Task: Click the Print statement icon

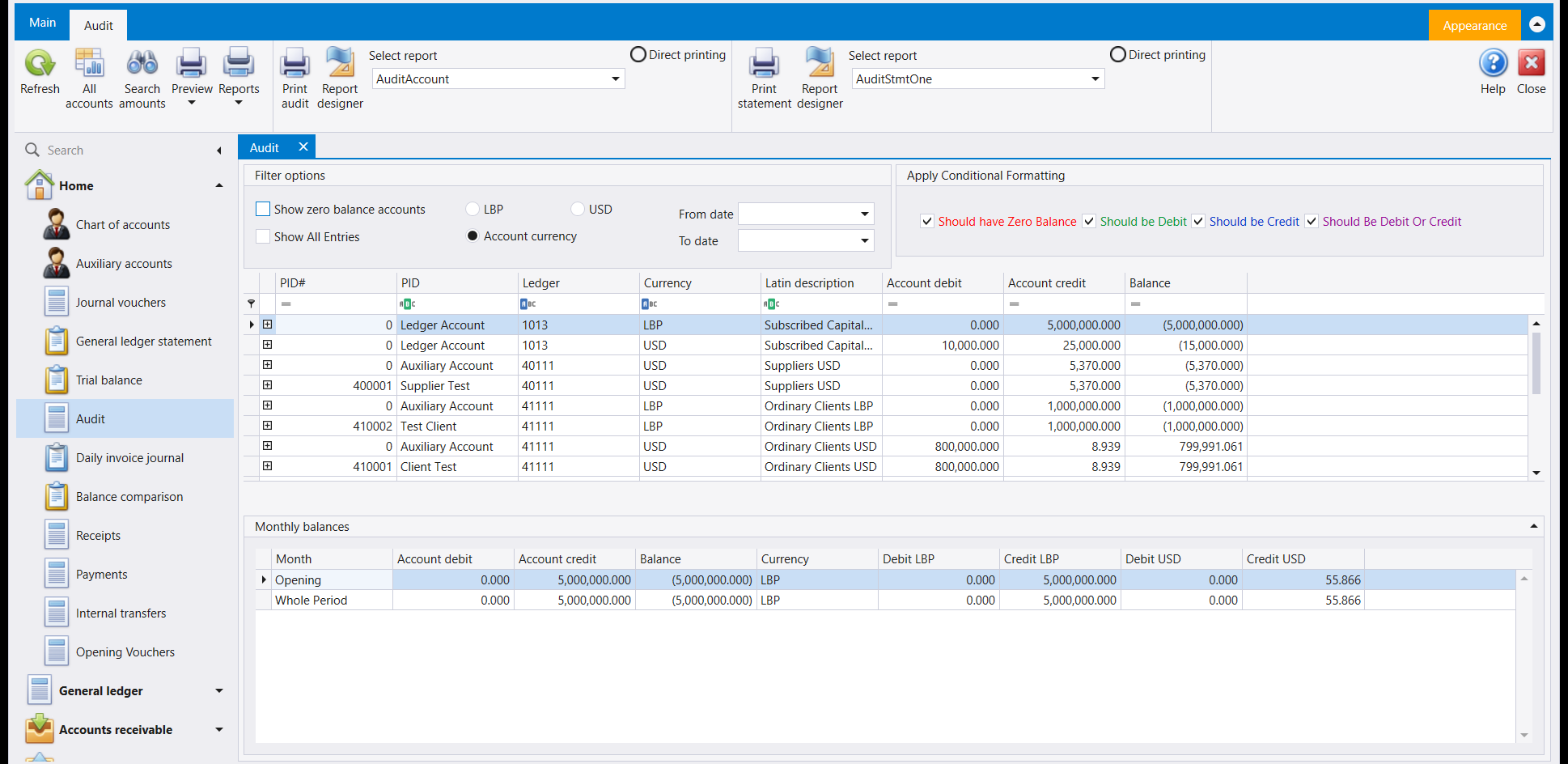Action: click(x=764, y=64)
